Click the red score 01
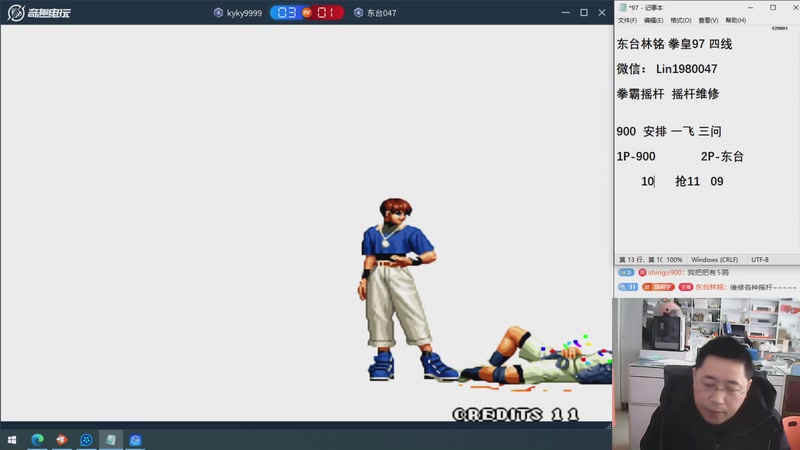This screenshot has width=800, height=450. coord(326,13)
